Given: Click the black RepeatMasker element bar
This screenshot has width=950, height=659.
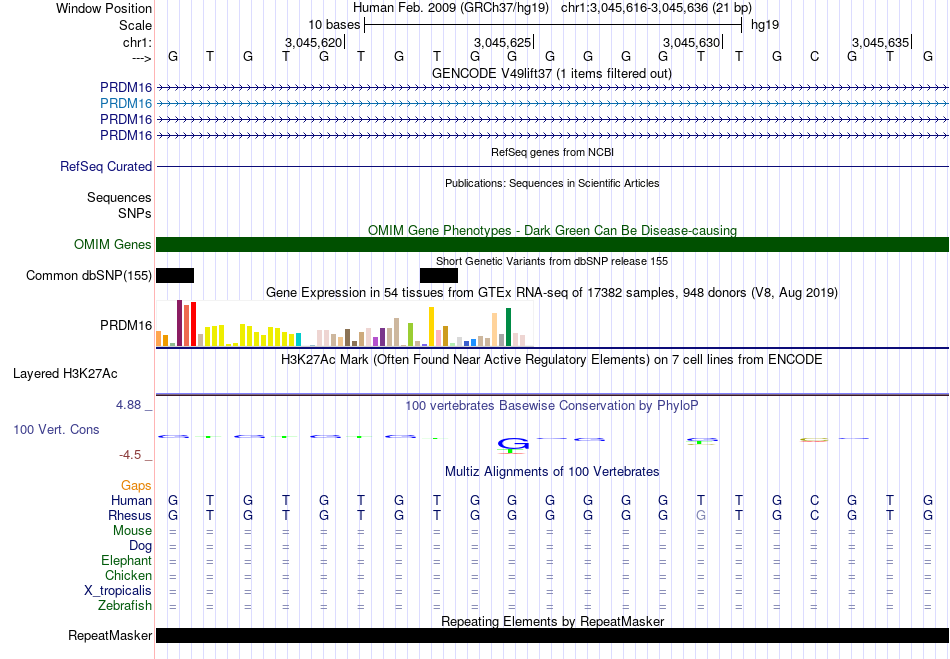Looking at the screenshot, I should point(553,635).
